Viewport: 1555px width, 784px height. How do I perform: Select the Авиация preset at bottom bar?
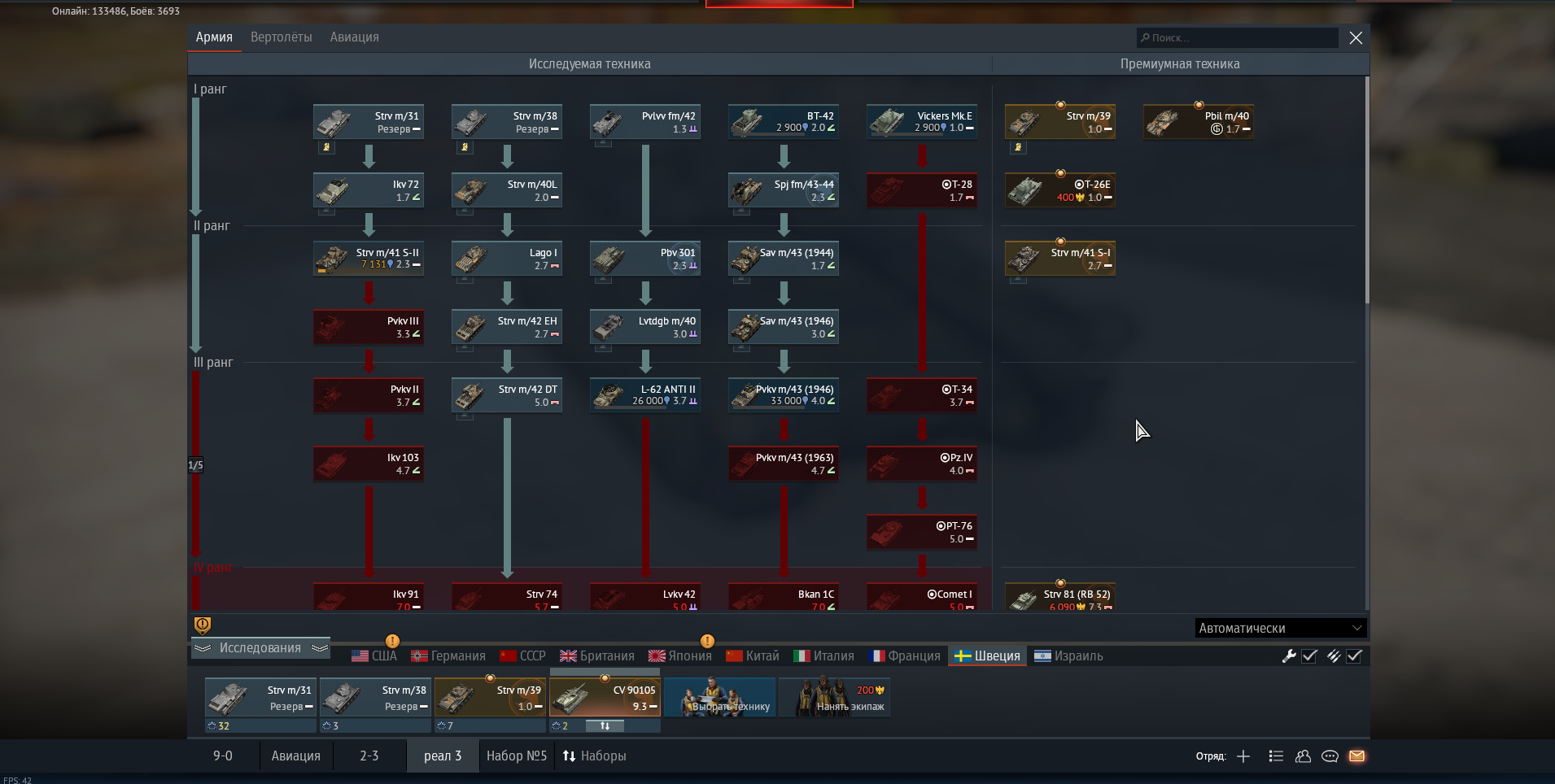point(296,756)
